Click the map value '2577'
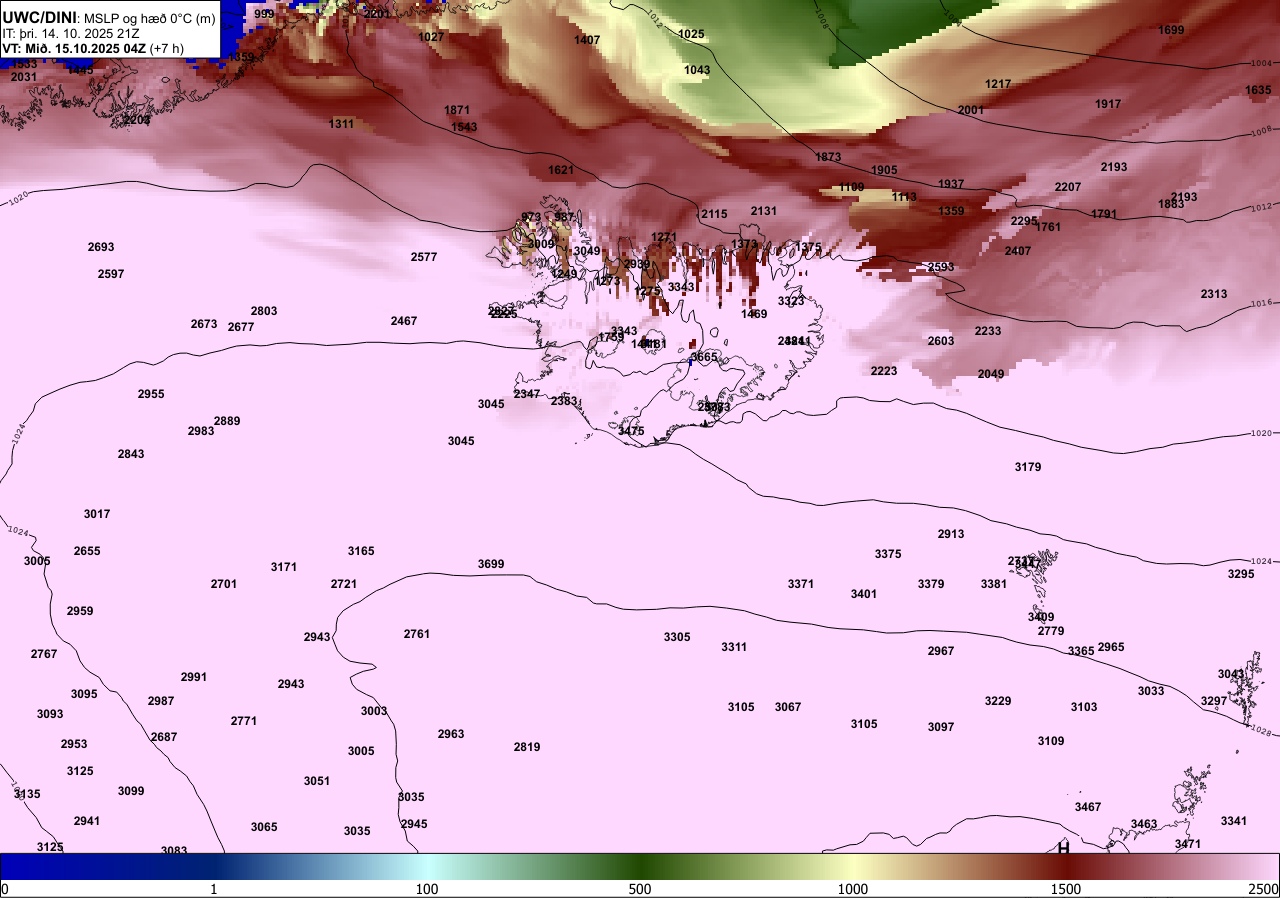 click(x=424, y=257)
